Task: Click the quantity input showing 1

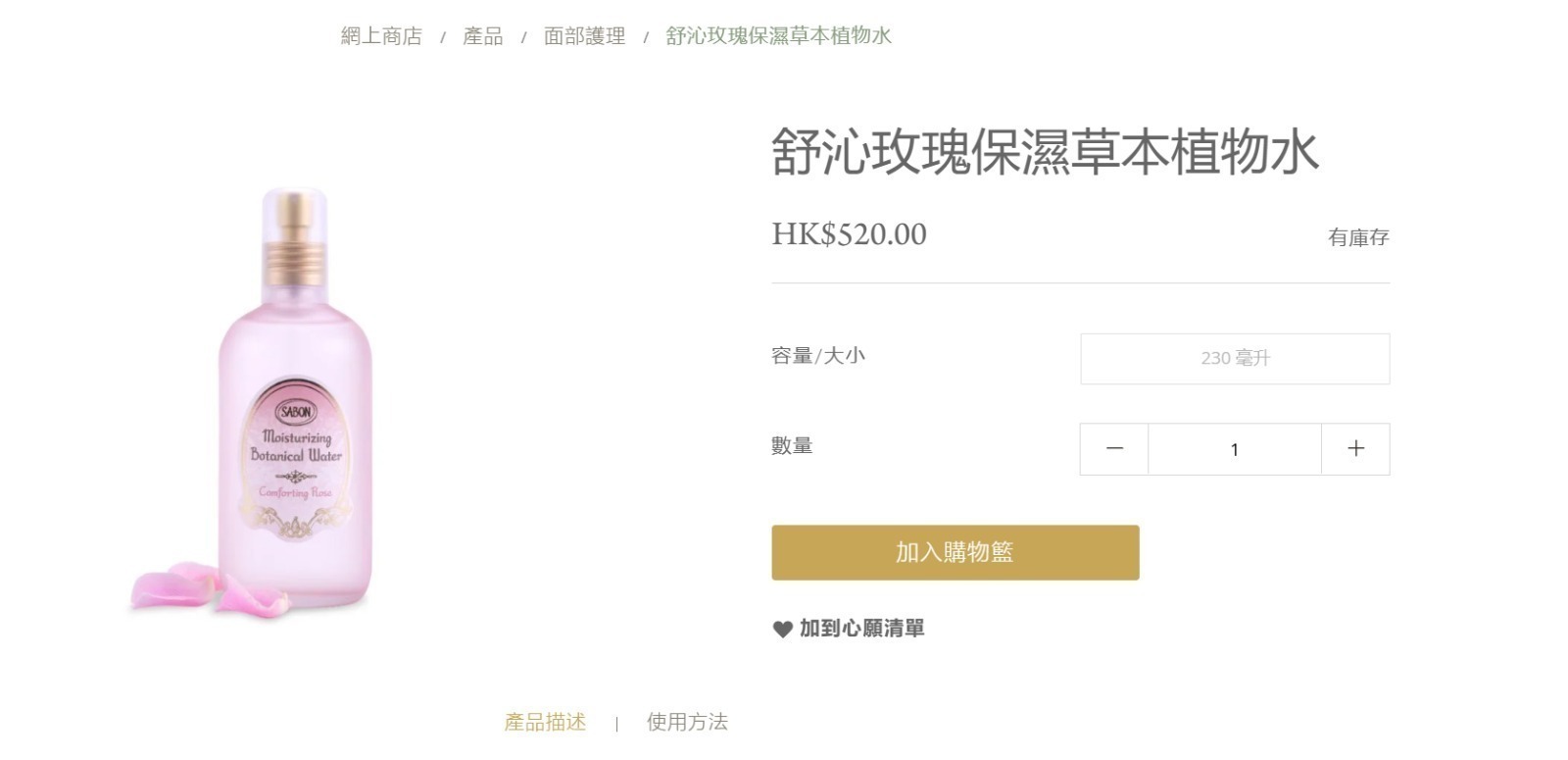Action: (x=1235, y=448)
